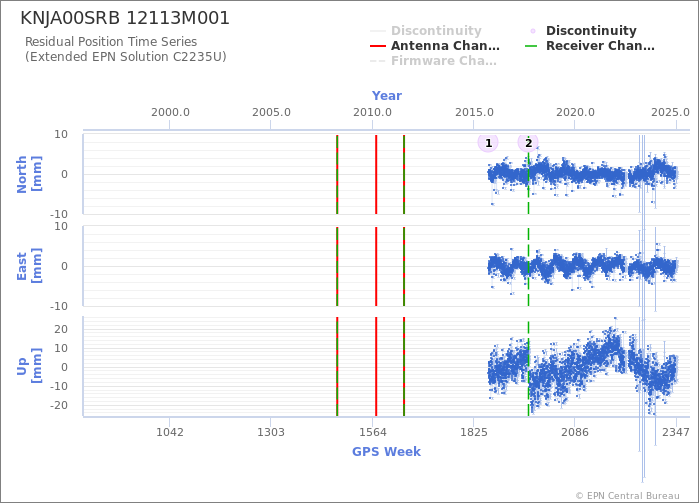Click GPS week tick label 2347
Screen dimensions: 700x504
(x=676, y=432)
